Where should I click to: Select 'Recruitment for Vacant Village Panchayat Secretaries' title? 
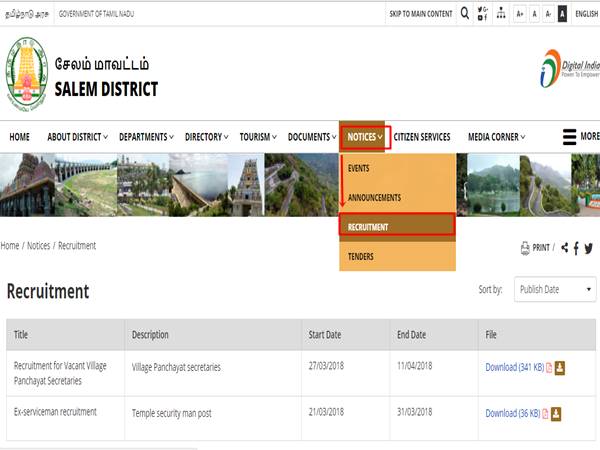coord(60,373)
